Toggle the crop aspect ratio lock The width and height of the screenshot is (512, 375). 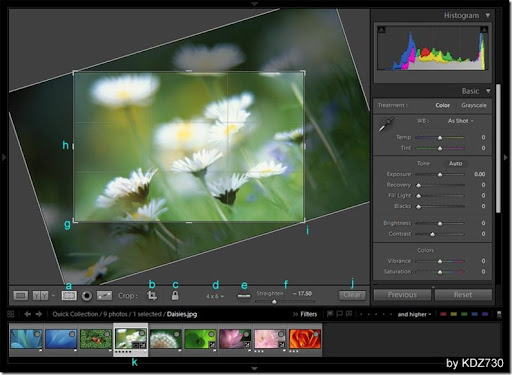(x=175, y=295)
